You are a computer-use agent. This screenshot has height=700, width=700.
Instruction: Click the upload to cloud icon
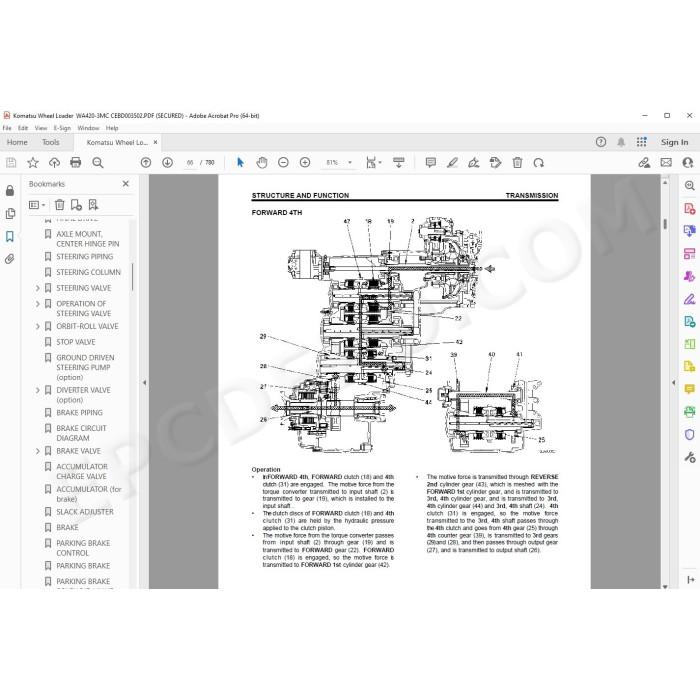[x=54, y=163]
